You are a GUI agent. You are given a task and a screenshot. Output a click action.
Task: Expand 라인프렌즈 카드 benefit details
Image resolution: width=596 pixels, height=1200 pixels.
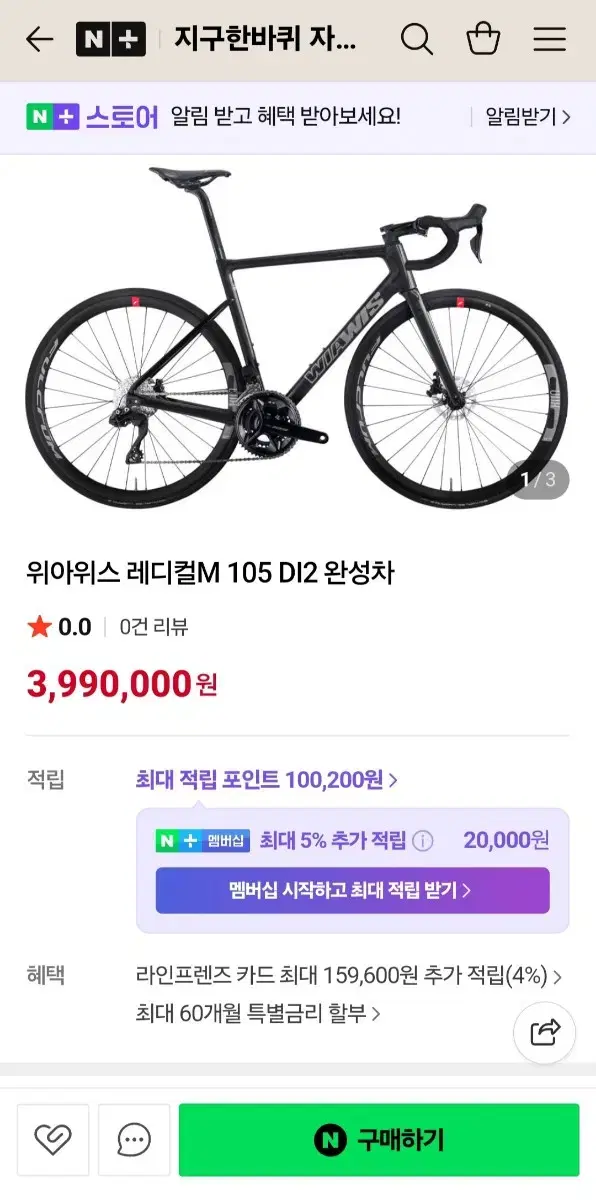point(348,976)
